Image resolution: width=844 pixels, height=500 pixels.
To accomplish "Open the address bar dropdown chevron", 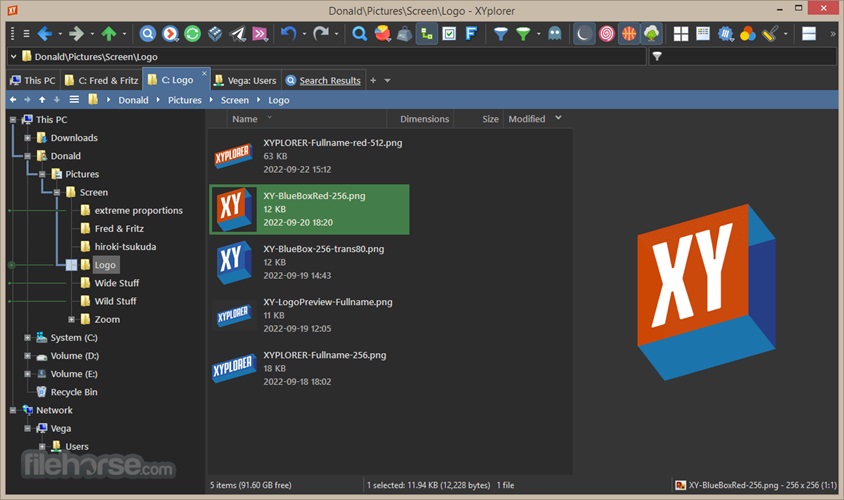I will (13, 57).
